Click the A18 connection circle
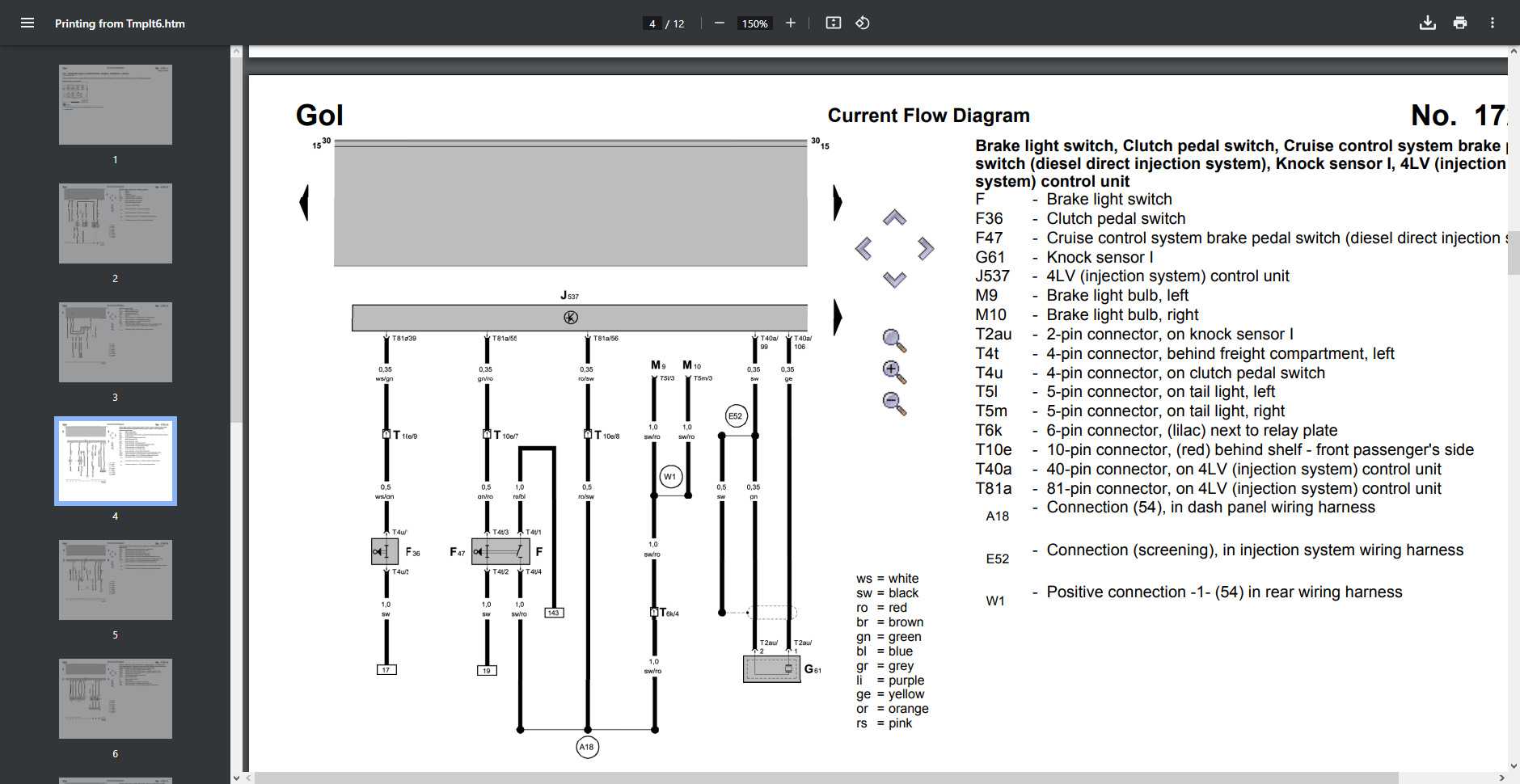Image resolution: width=1520 pixels, height=784 pixels. tap(587, 747)
